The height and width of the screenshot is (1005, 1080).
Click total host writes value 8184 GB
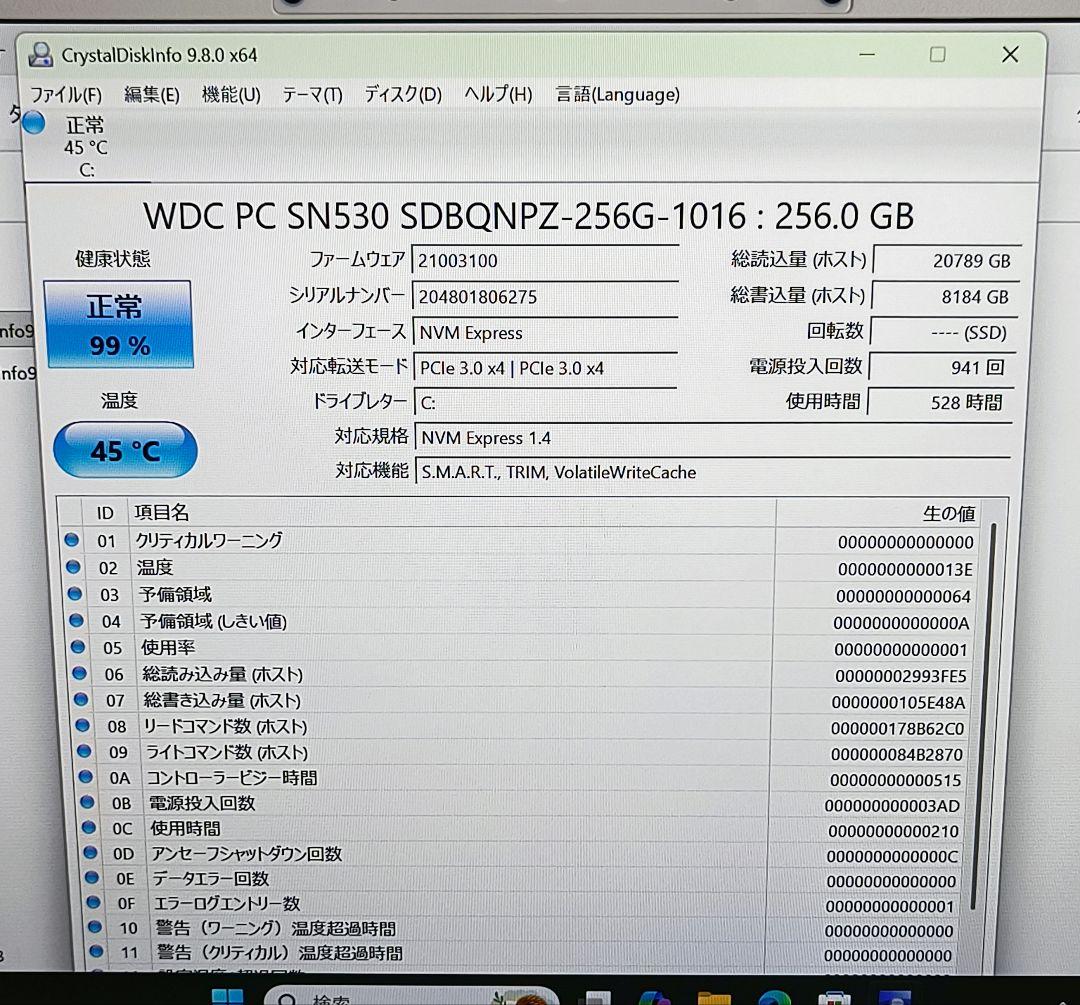(x=946, y=296)
